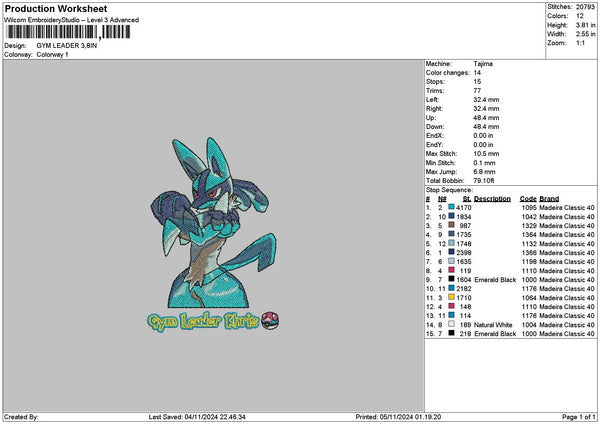Select the black swatch in the 218 stitch row
This screenshot has width=600, height=424.
452,333
